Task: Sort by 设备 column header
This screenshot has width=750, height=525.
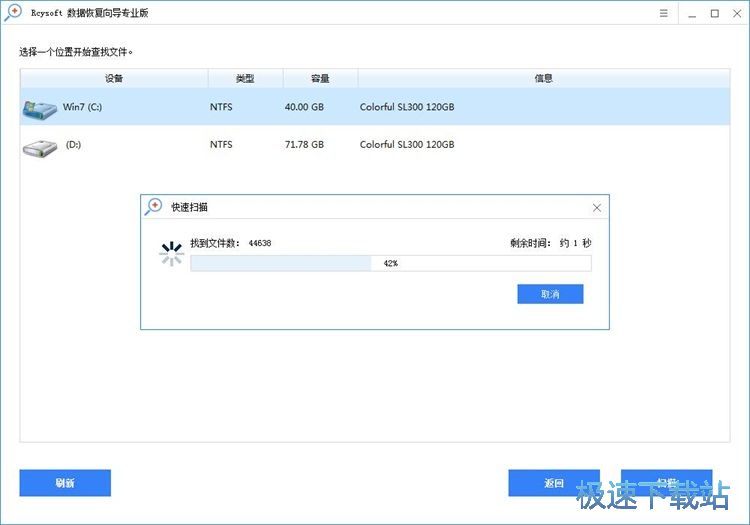Action: (114, 78)
